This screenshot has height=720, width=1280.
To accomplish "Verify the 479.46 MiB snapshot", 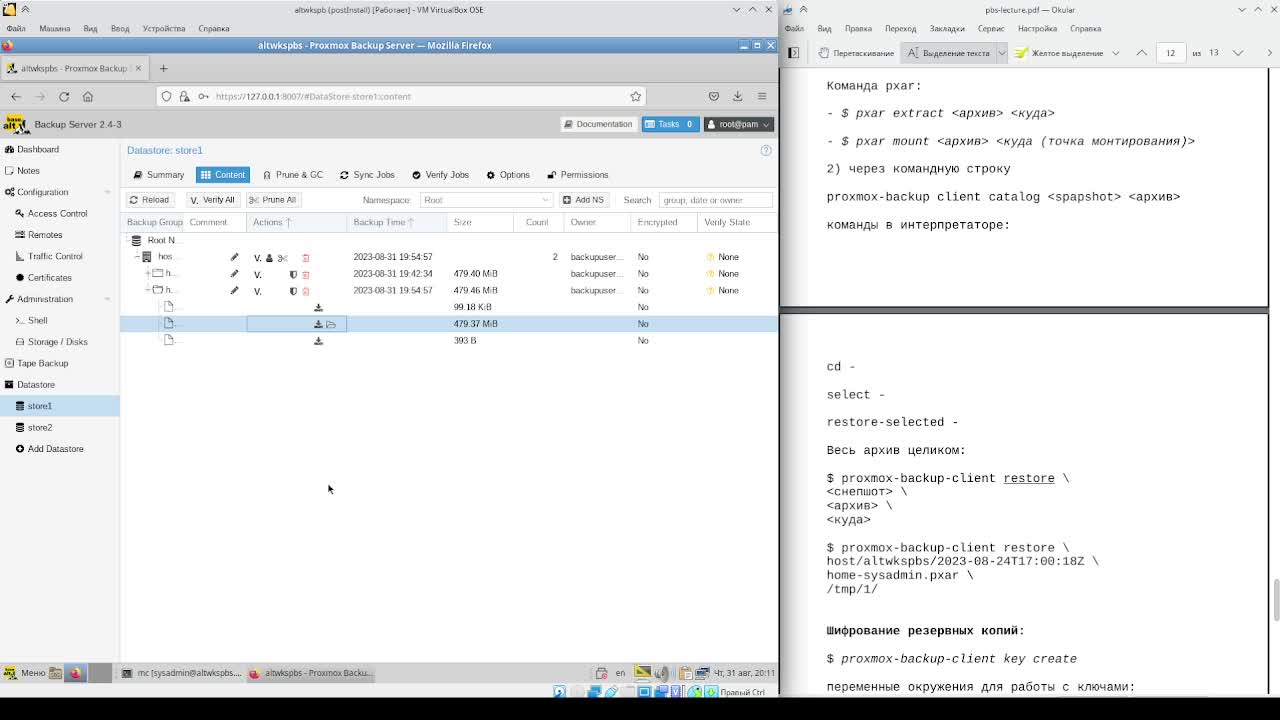I will (257, 291).
